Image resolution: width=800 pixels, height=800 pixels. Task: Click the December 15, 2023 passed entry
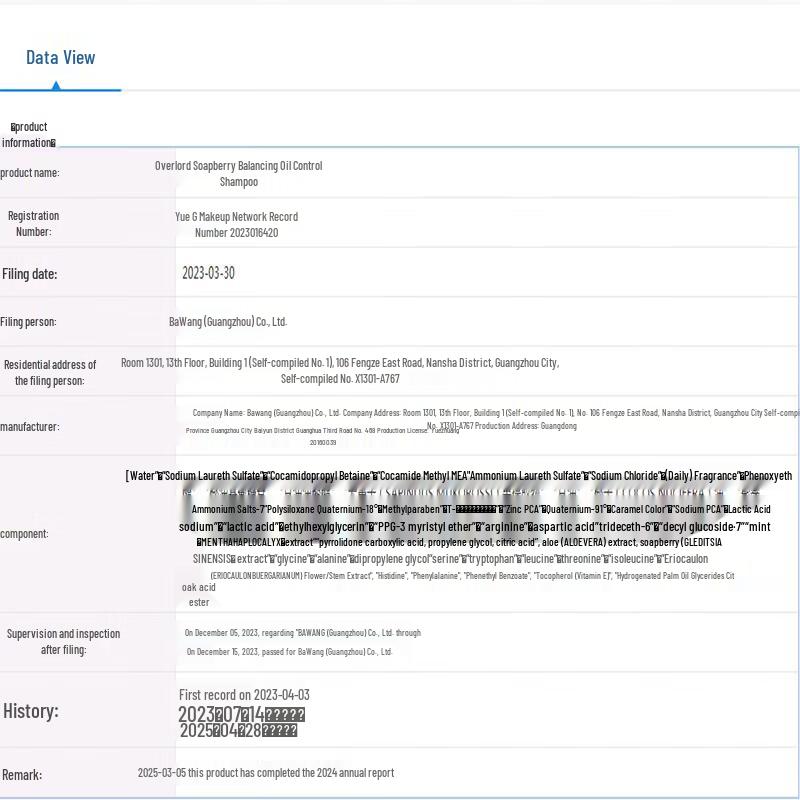[289, 652]
